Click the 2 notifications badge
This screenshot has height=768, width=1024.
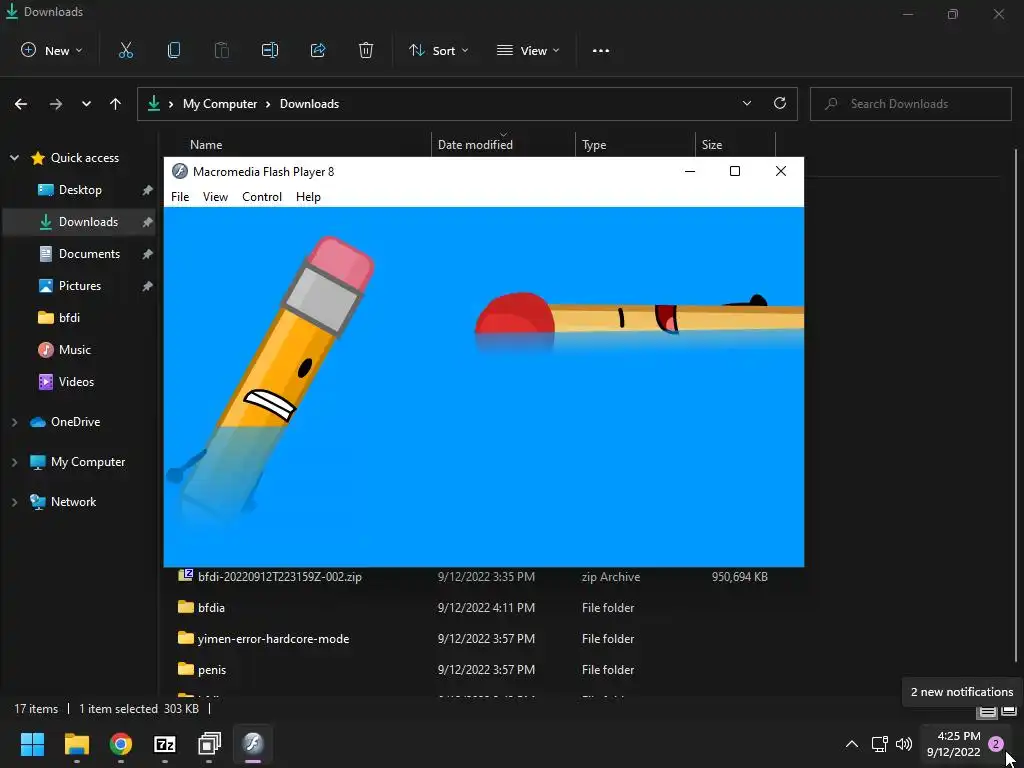pos(996,744)
